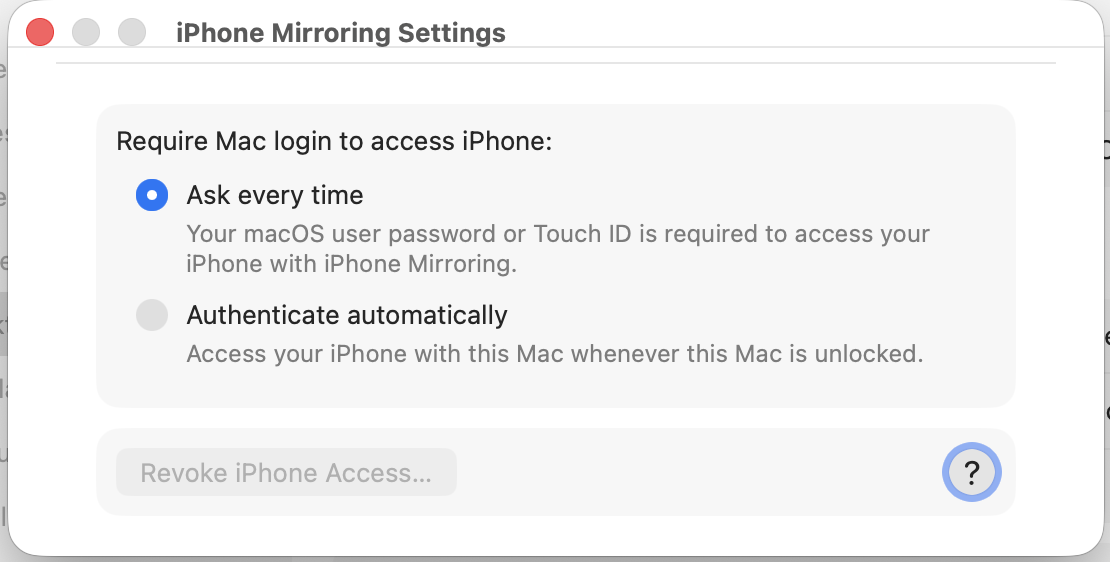Click the macOS password or Touch ID description
1110x562 pixels.
558,235
